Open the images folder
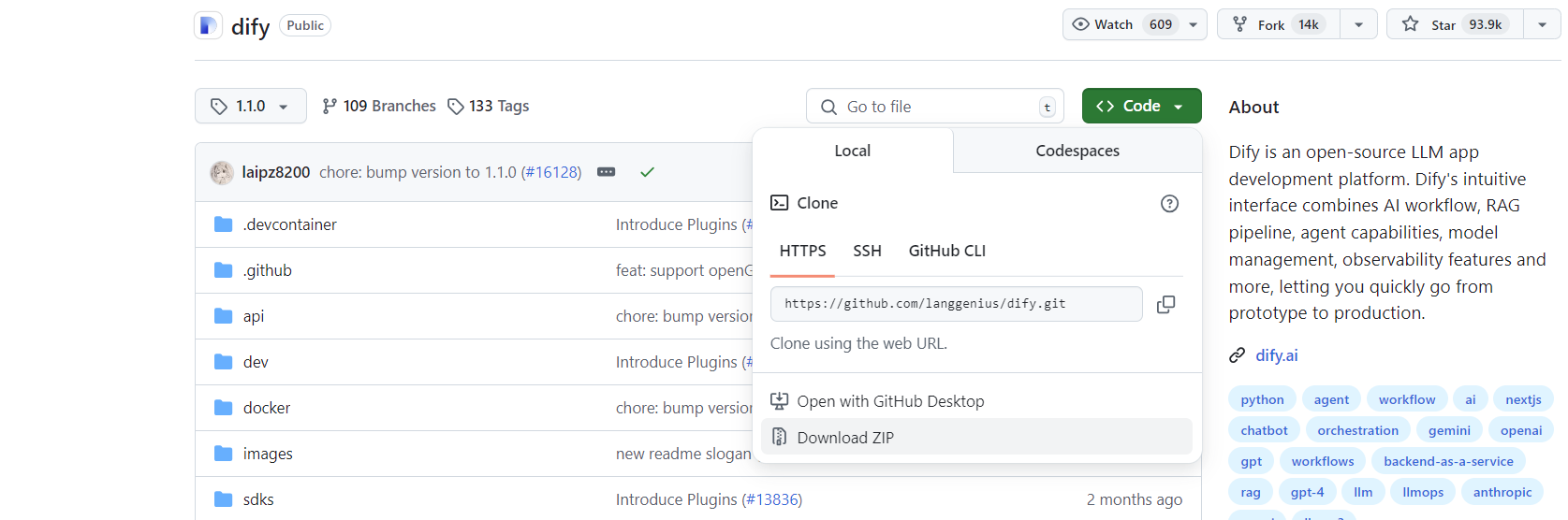The height and width of the screenshot is (520, 1568). click(268, 454)
